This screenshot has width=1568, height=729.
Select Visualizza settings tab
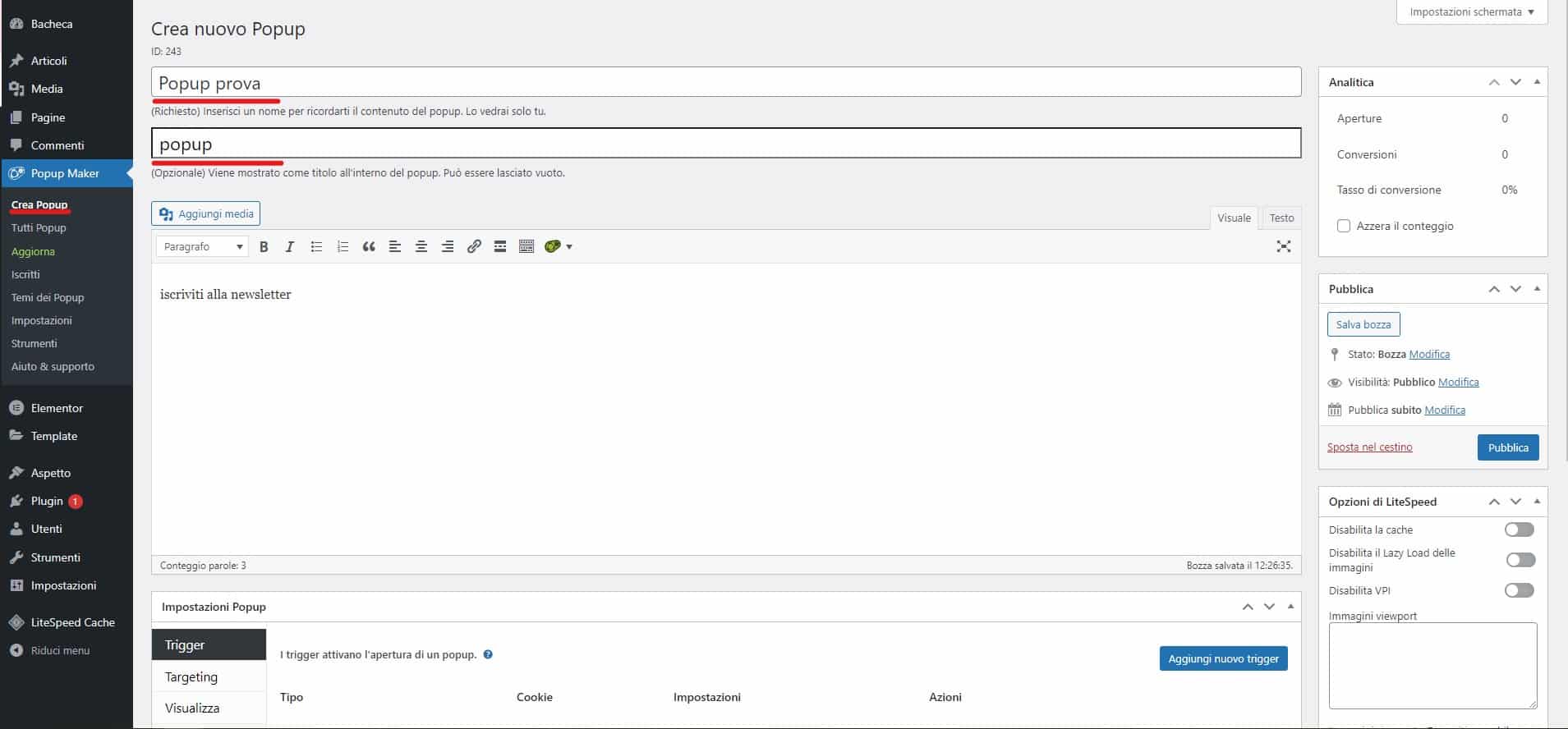coord(209,708)
